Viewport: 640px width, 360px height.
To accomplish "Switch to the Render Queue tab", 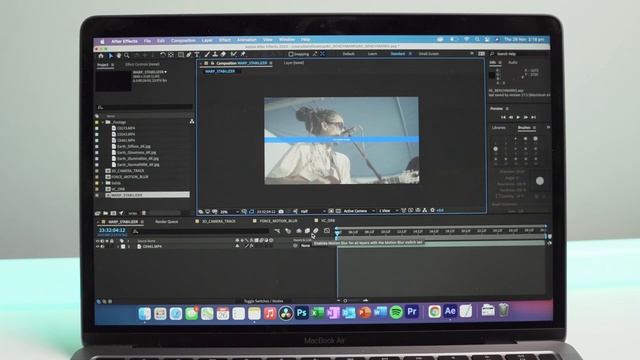I will (167, 222).
